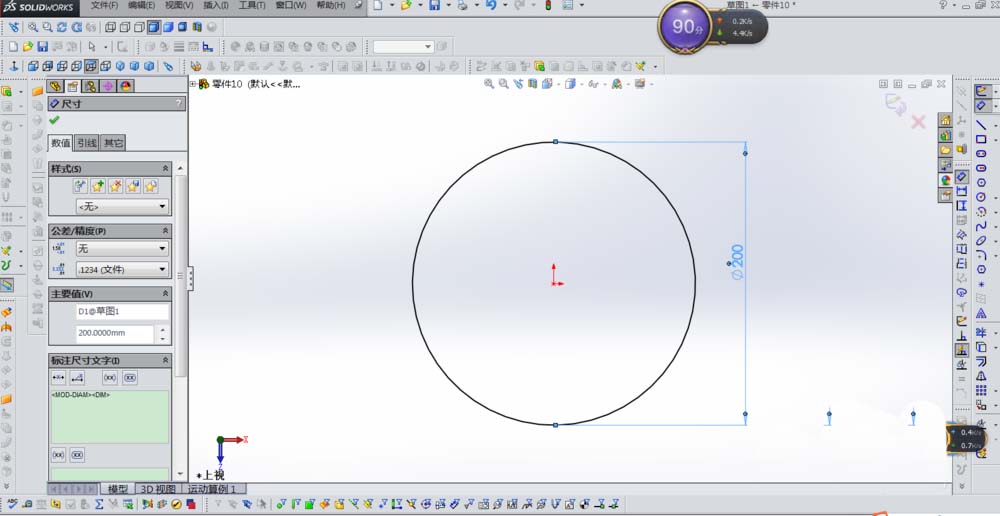Click Zoom to Fit in view toolbar
The image size is (1000, 516).
[31, 27]
